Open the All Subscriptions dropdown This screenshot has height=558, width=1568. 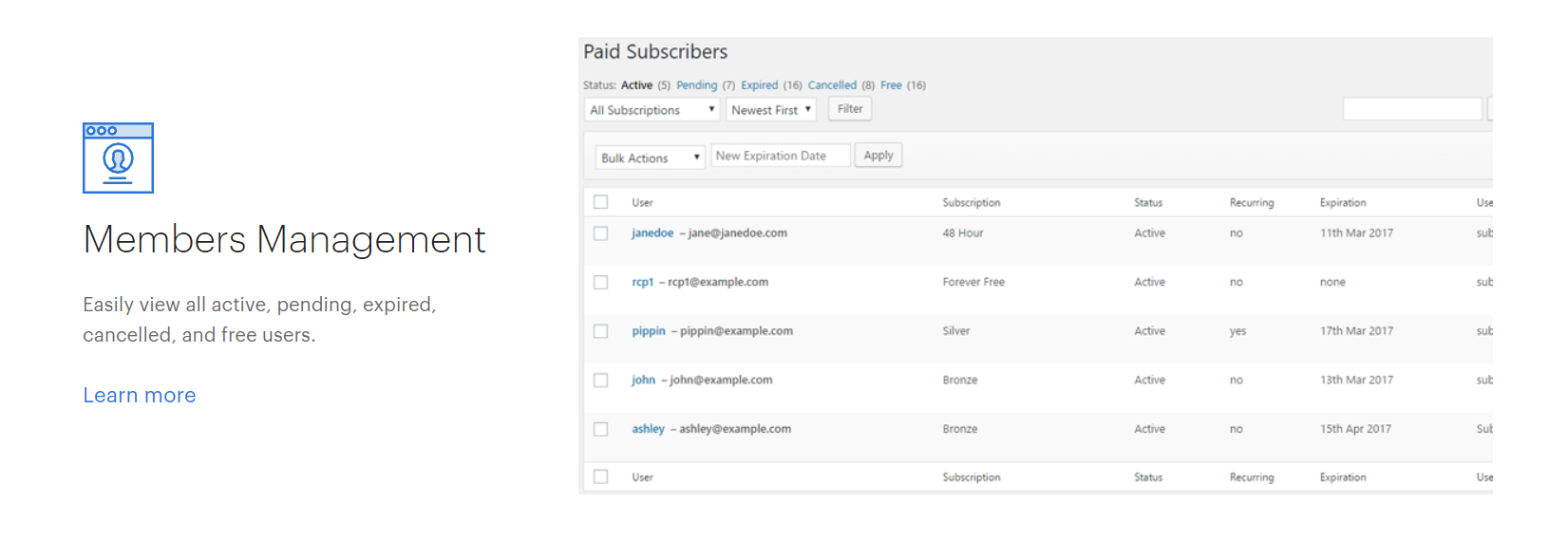coord(652,110)
